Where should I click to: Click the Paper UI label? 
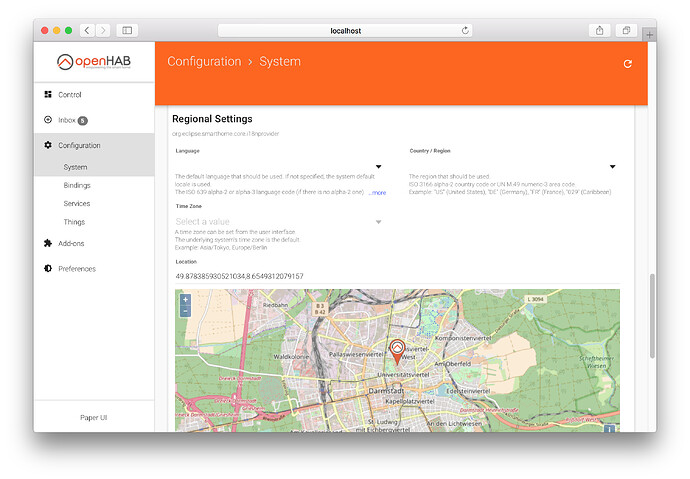click(x=94, y=417)
